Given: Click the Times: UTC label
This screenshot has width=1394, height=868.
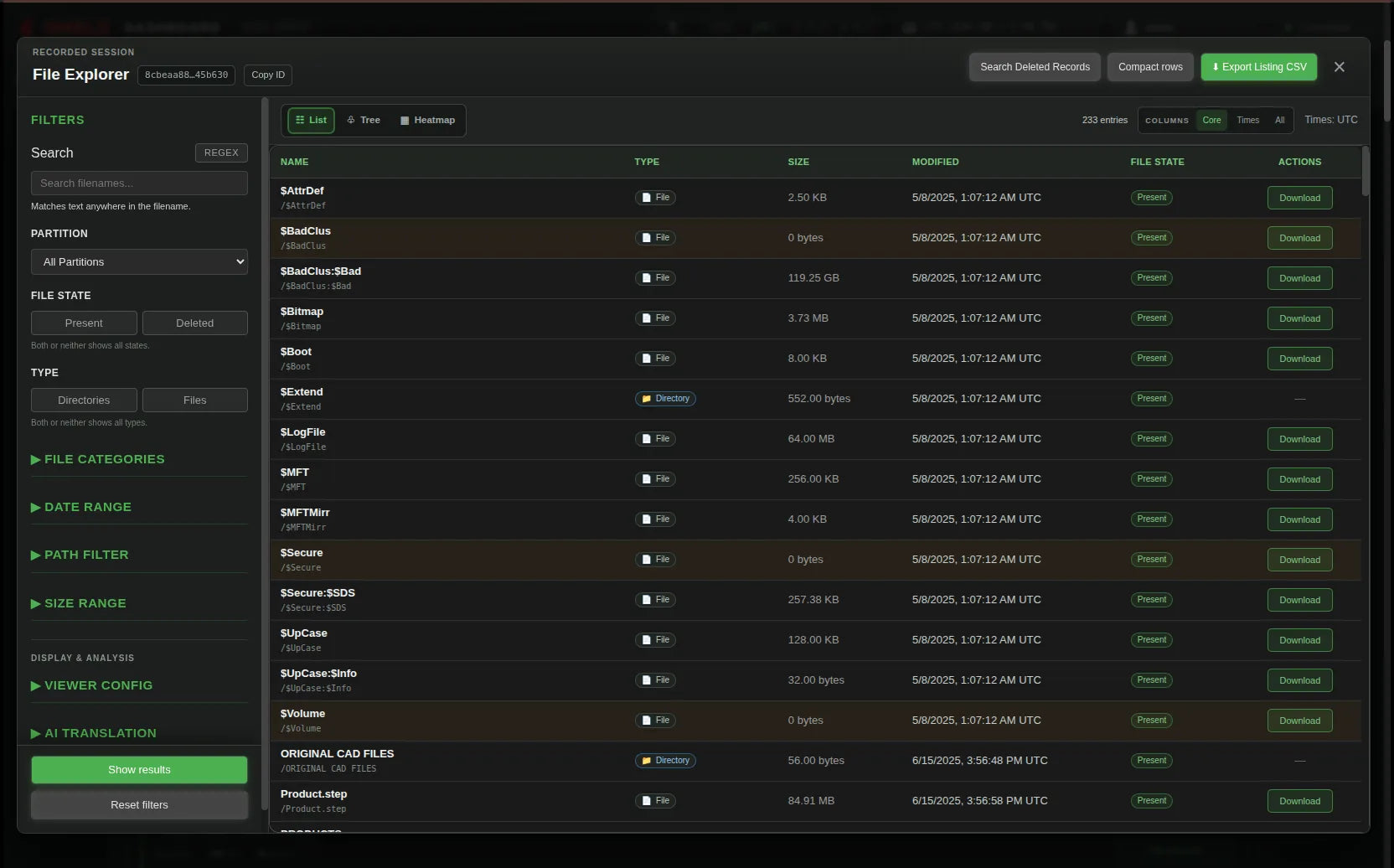Looking at the screenshot, I should click(1330, 120).
